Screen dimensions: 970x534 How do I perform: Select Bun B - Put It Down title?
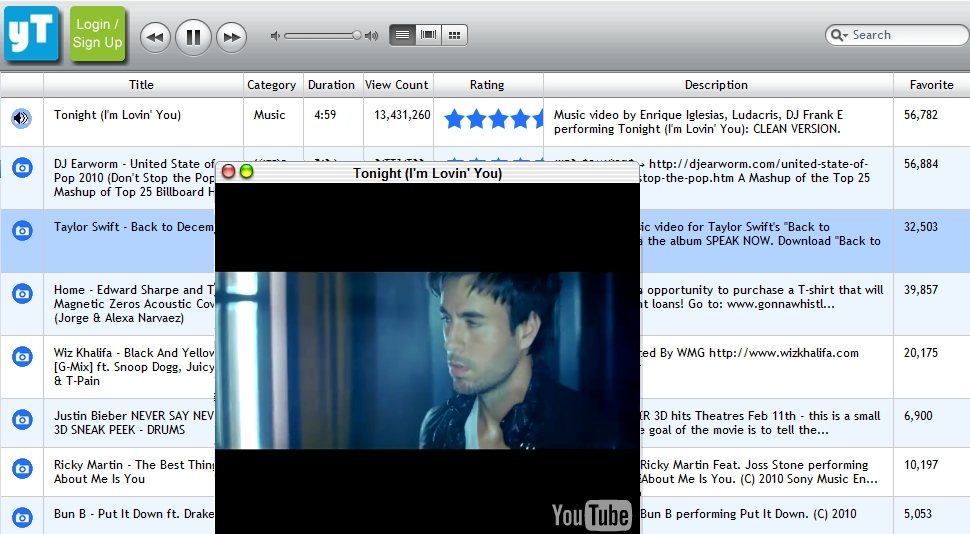(134, 514)
